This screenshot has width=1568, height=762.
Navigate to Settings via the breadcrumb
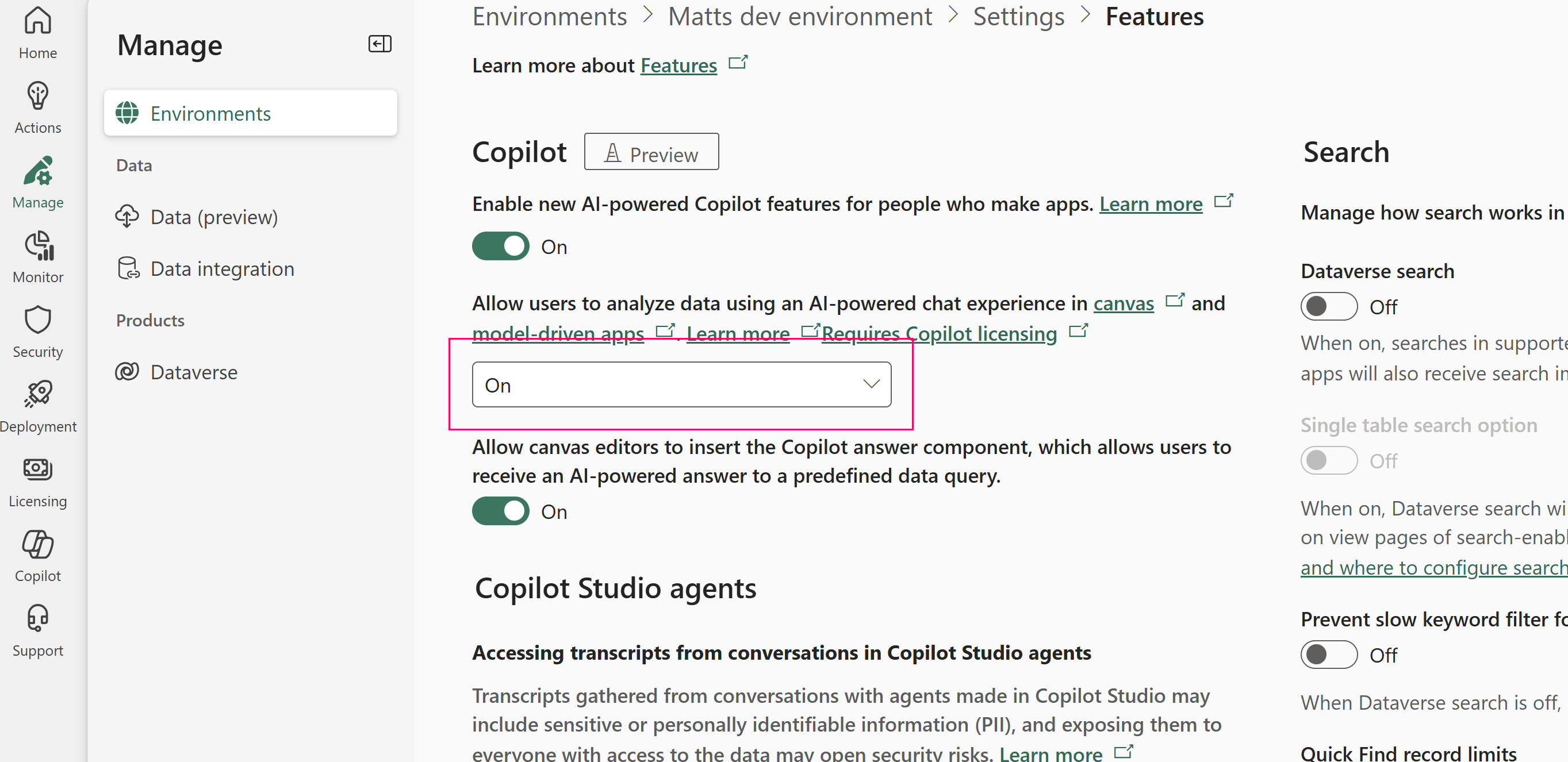(1019, 17)
